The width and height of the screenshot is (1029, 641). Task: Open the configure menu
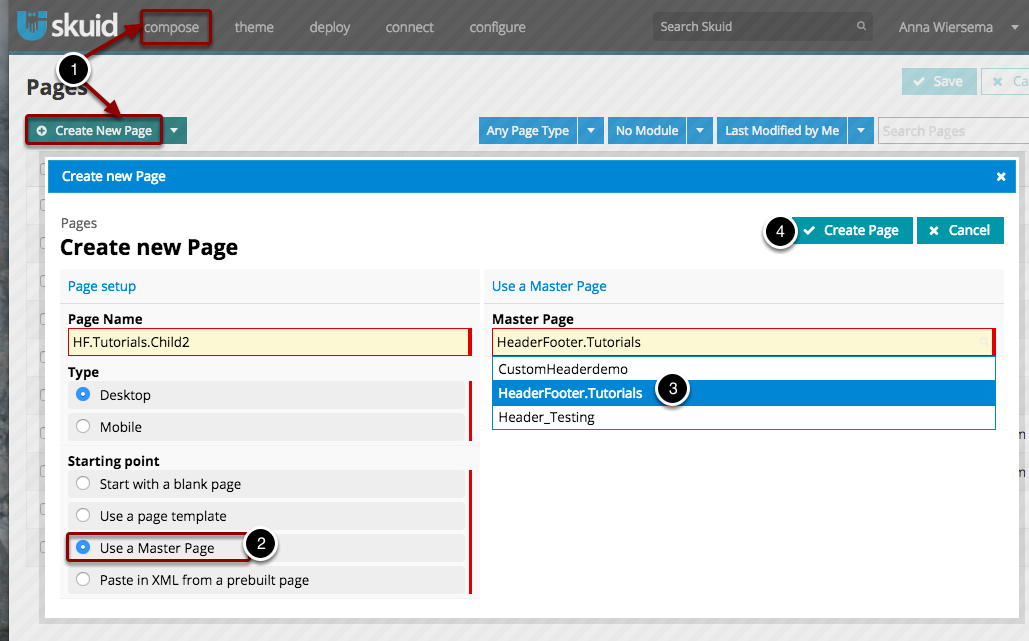coord(497,28)
